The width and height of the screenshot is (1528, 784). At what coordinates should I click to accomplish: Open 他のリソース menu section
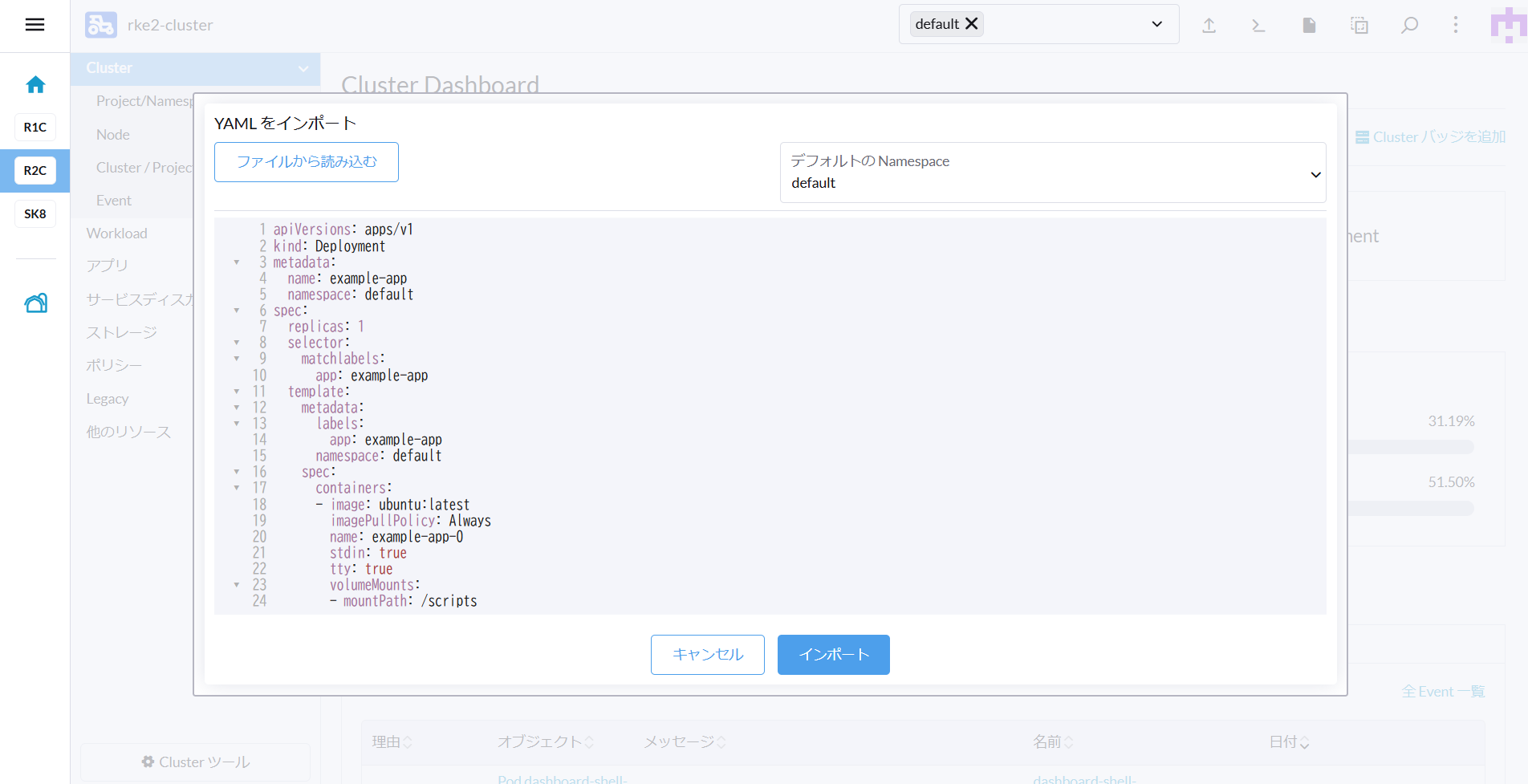pyautogui.click(x=128, y=432)
